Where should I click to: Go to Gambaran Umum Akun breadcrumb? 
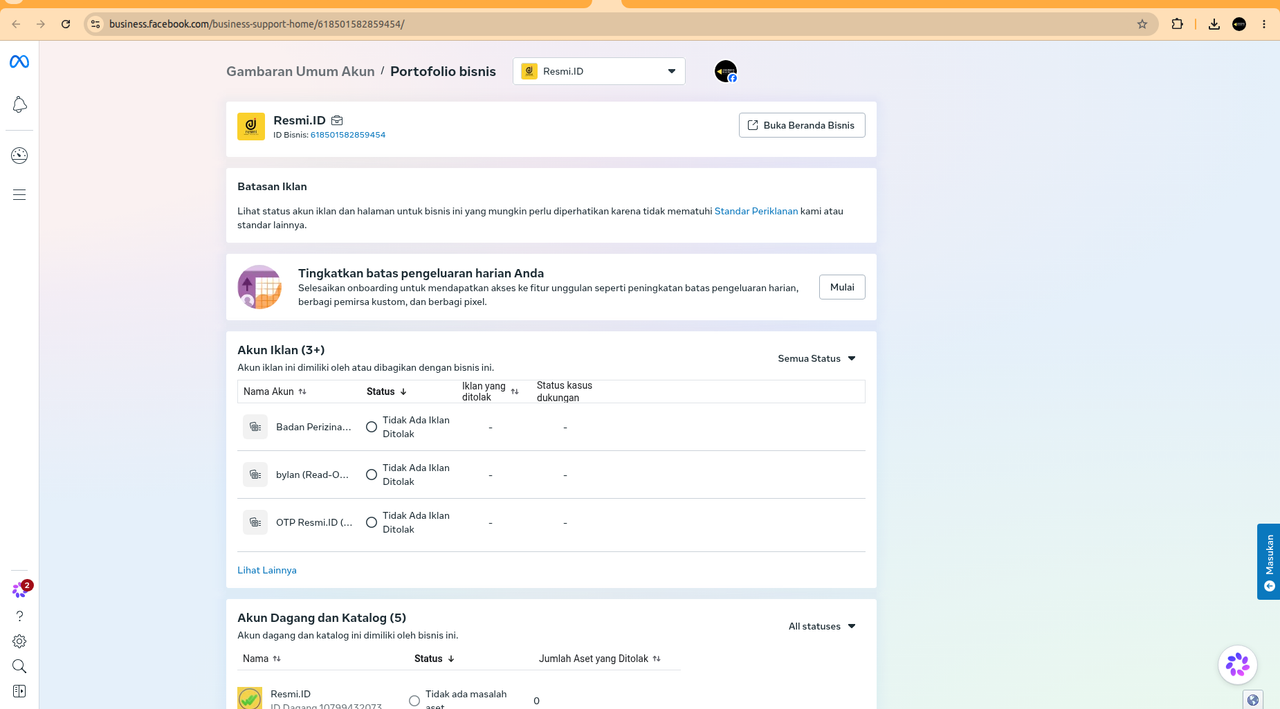coord(300,71)
